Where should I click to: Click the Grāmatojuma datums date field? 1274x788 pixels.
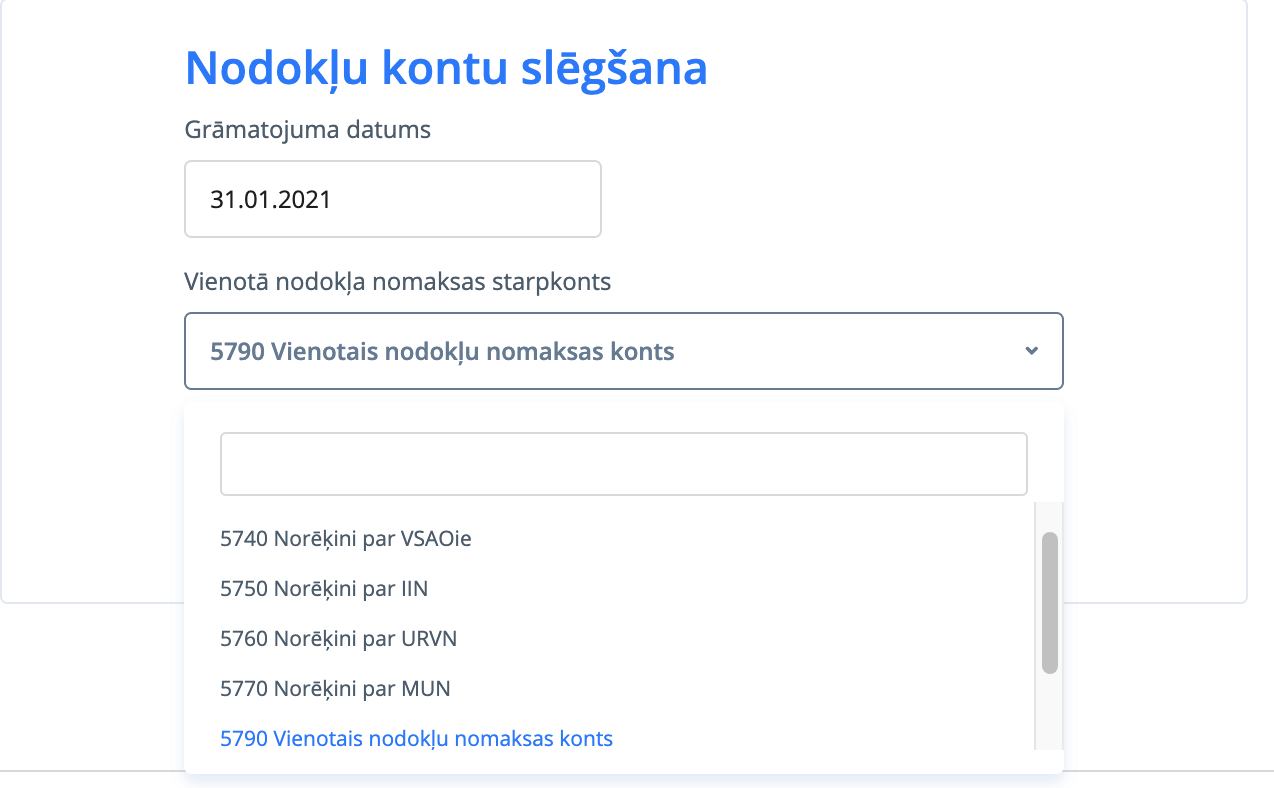[x=392, y=199]
